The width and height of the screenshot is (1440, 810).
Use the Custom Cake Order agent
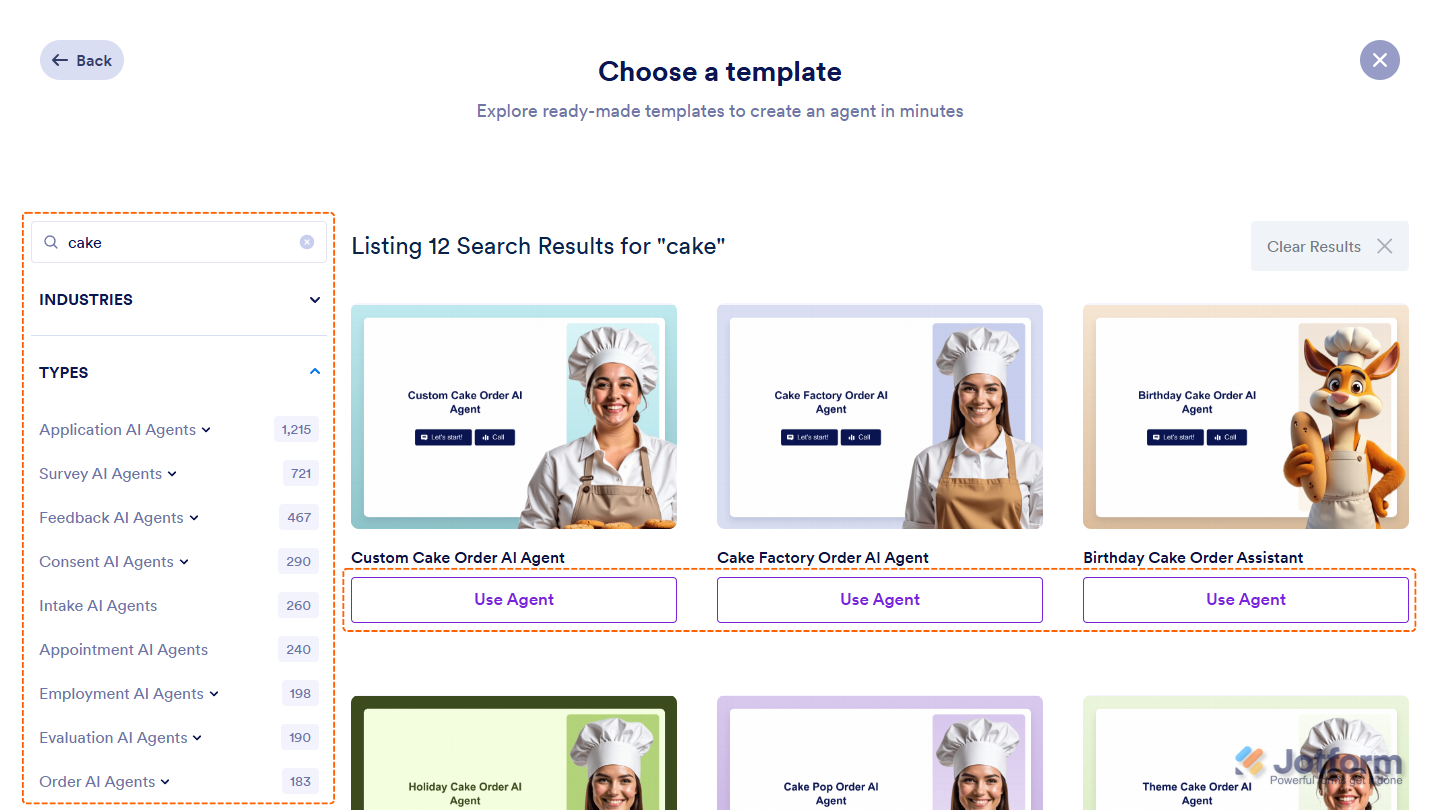[x=514, y=600]
